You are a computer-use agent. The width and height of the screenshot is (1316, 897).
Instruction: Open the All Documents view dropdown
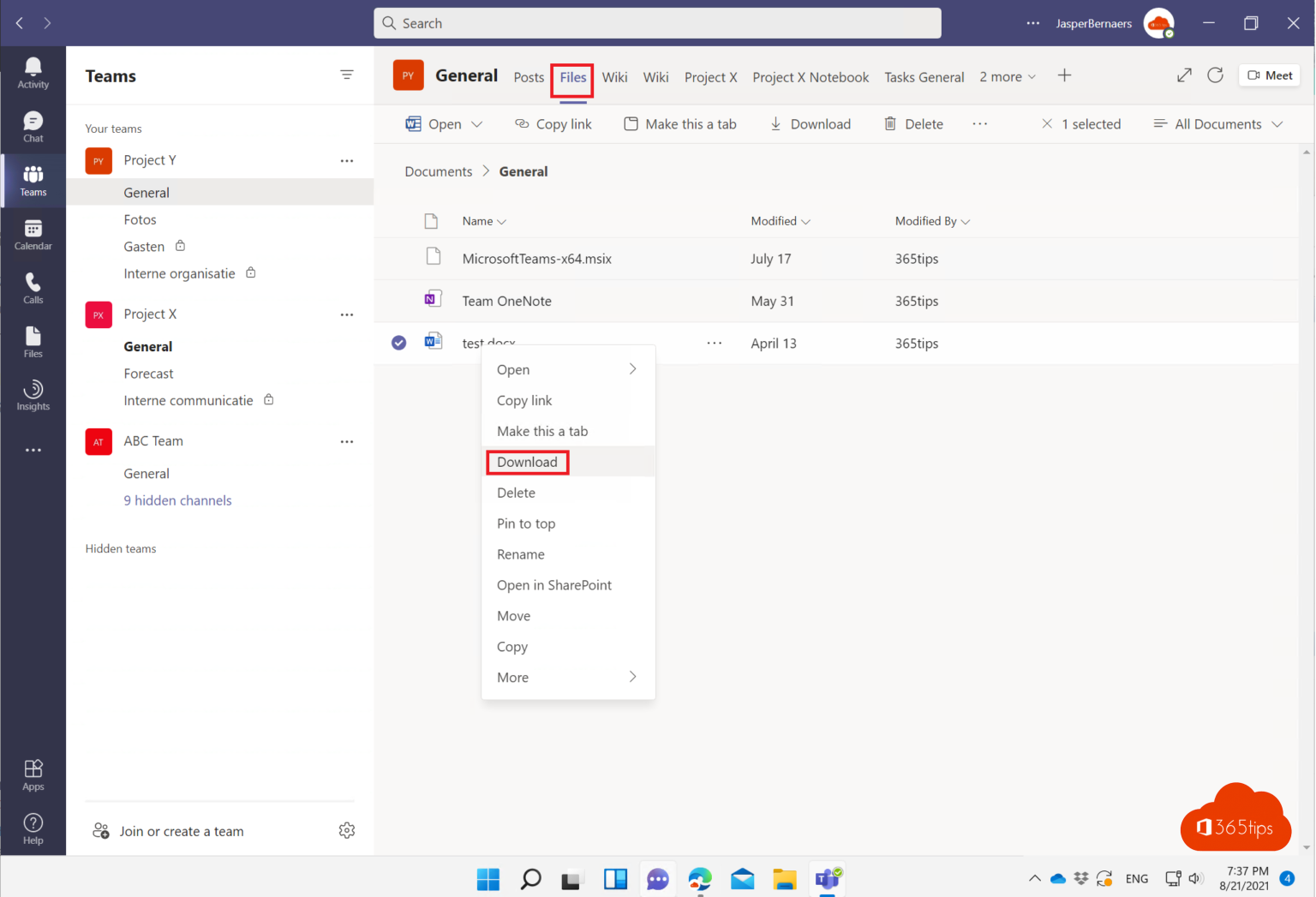coord(1217,123)
